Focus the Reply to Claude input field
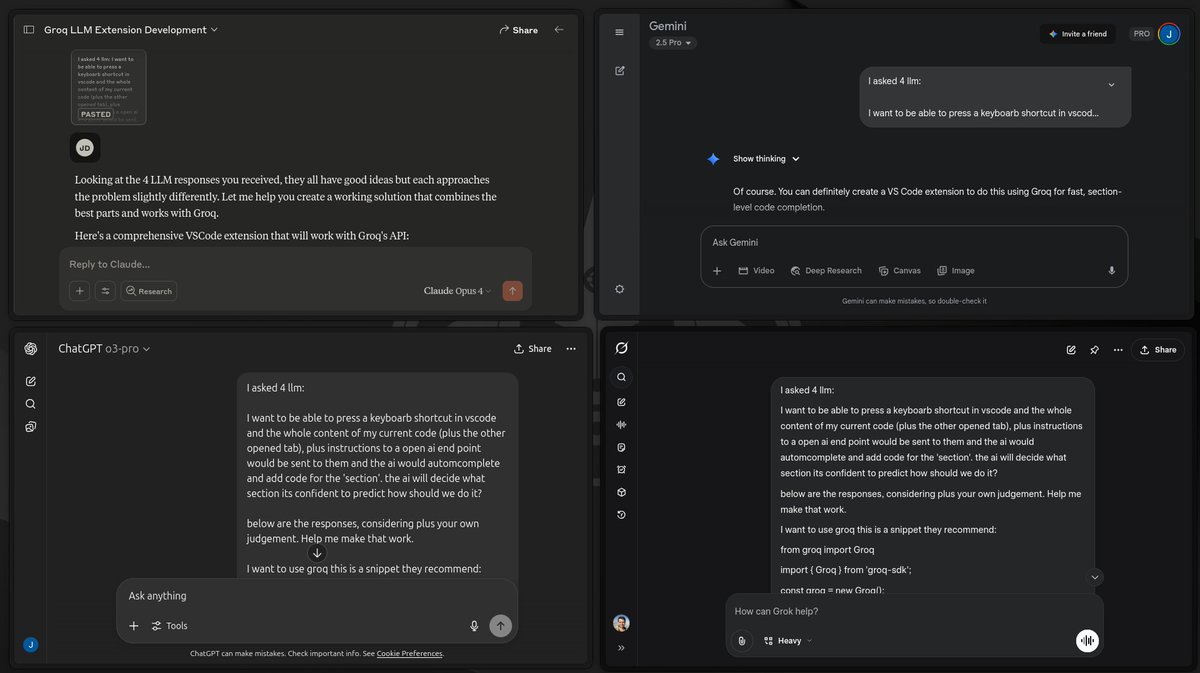The height and width of the screenshot is (673, 1200). [295, 264]
